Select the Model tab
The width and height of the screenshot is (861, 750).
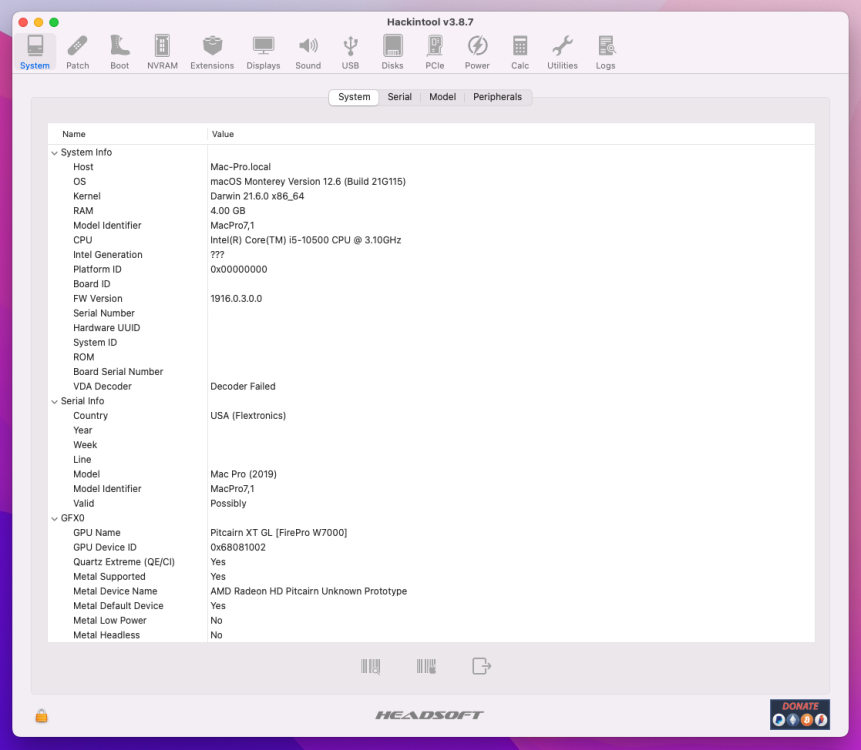443,97
